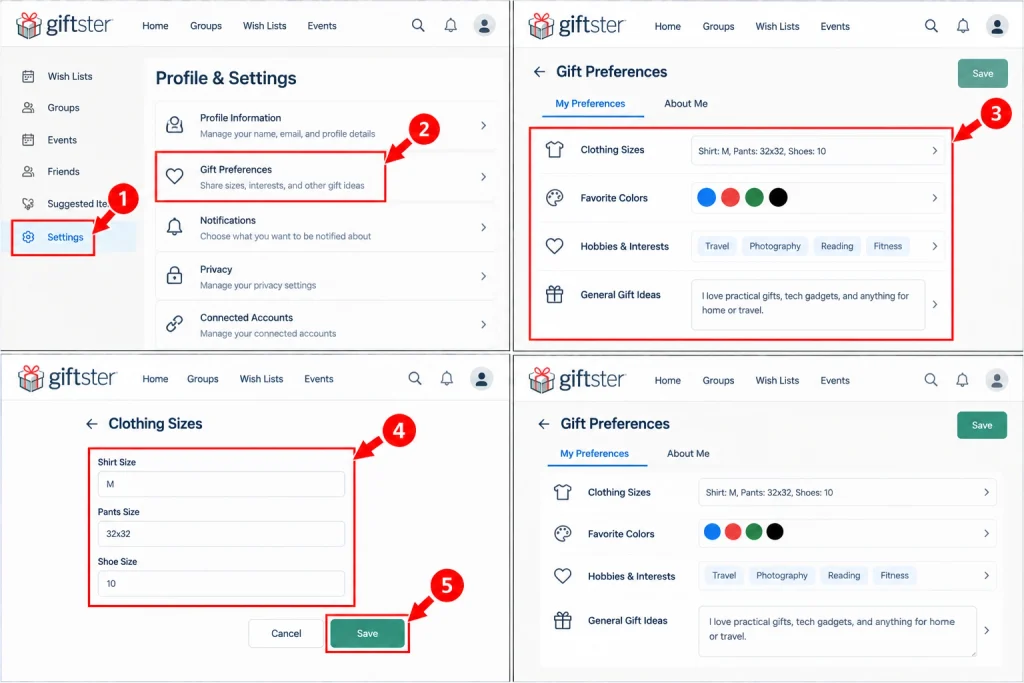Click the search icon in the Clothing Sizes panel header

(x=415, y=378)
